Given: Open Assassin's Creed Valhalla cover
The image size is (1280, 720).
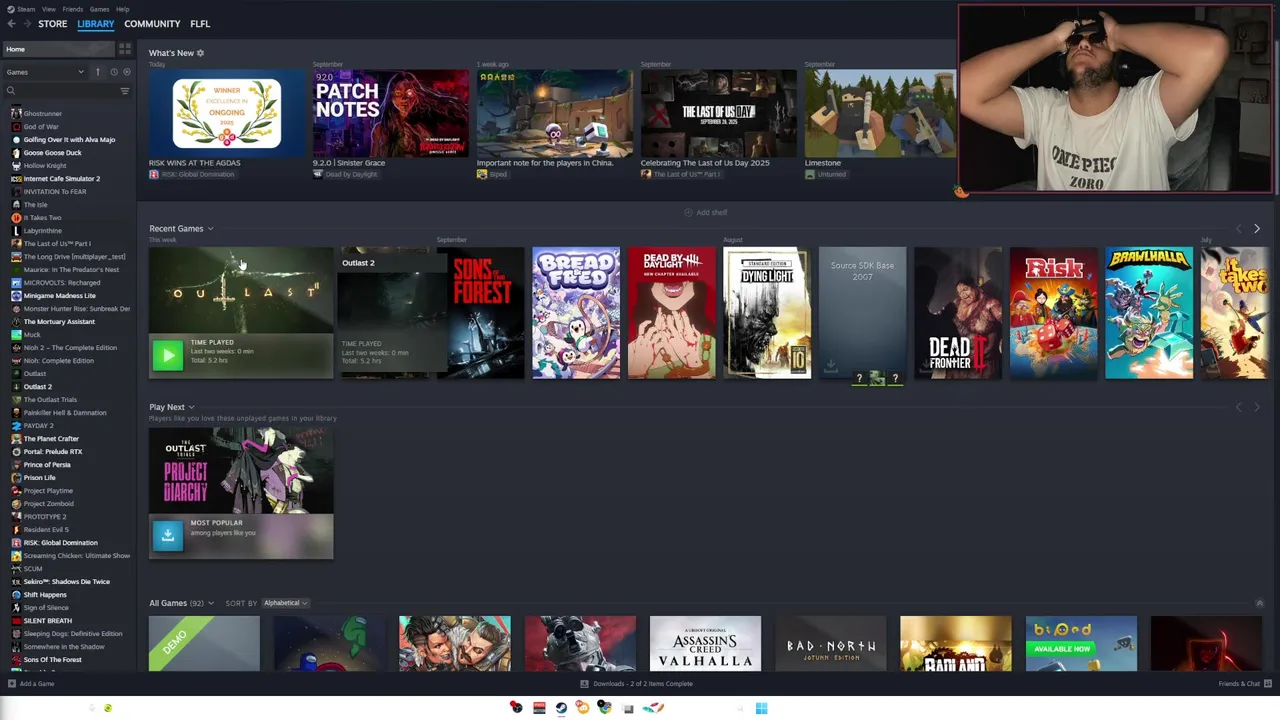Looking at the screenshot, I should coord(705,644).
